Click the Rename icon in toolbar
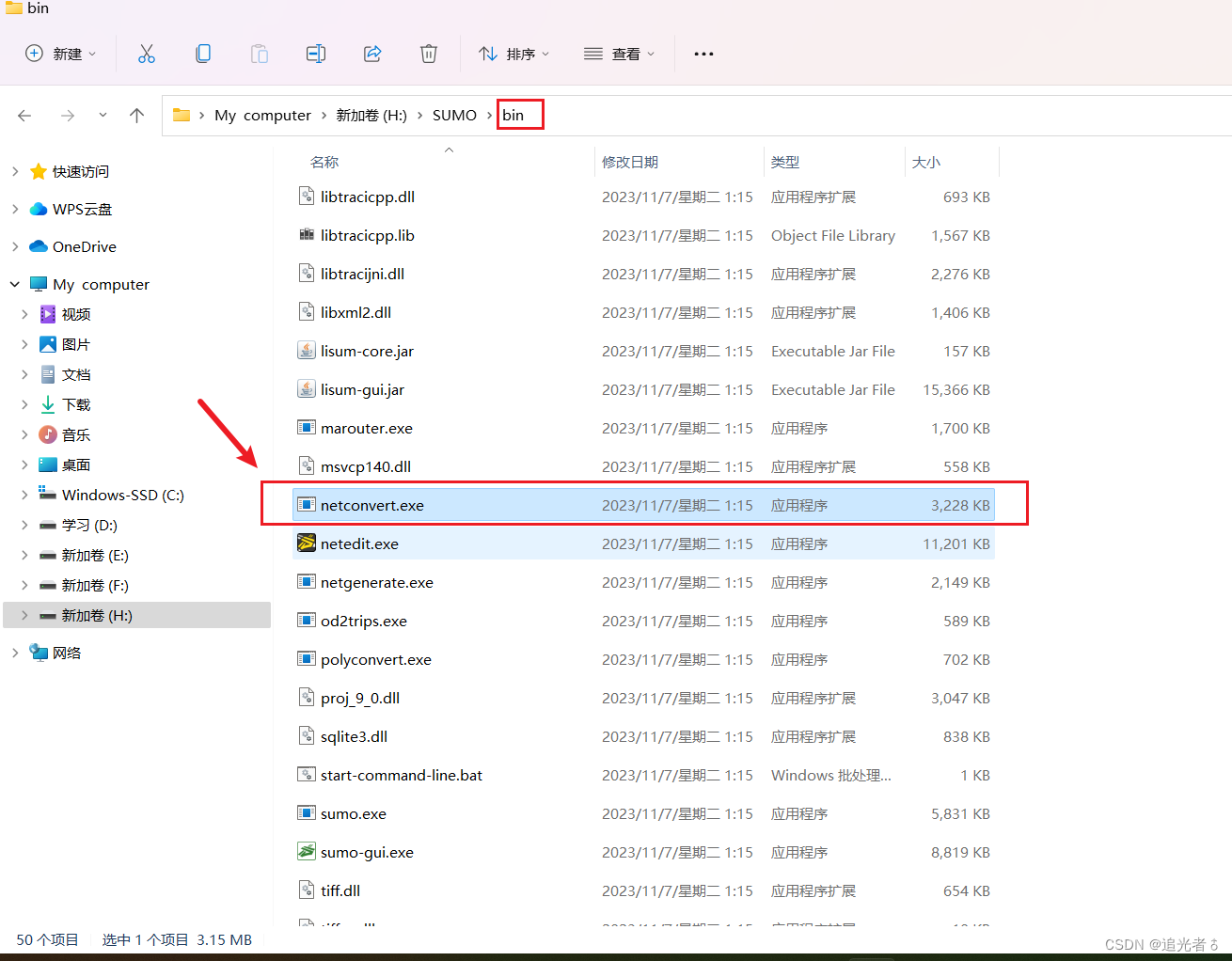Screen dimensions: 1232x961 coord(316,54)
